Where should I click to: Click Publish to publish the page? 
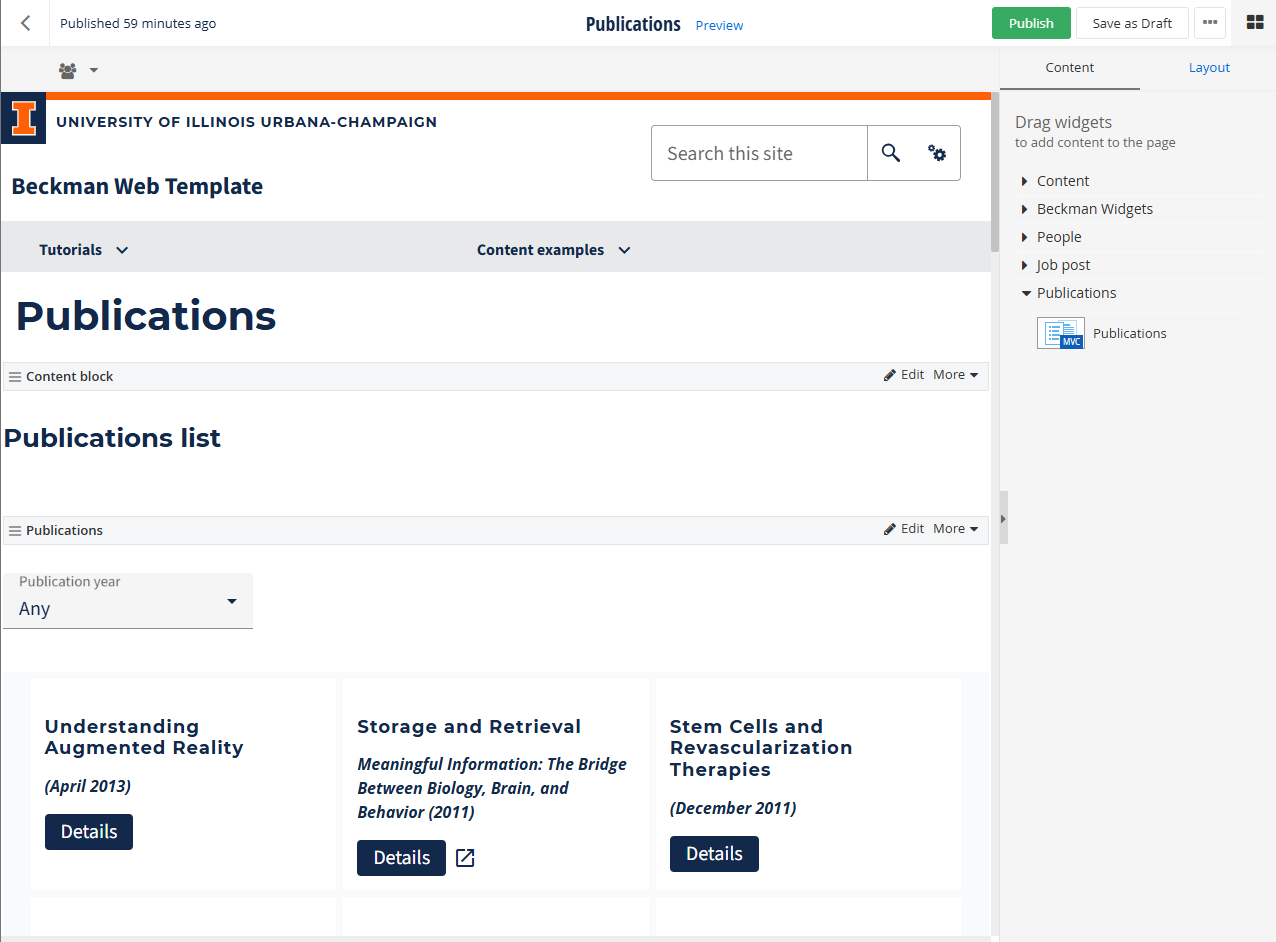point(1031,22)
